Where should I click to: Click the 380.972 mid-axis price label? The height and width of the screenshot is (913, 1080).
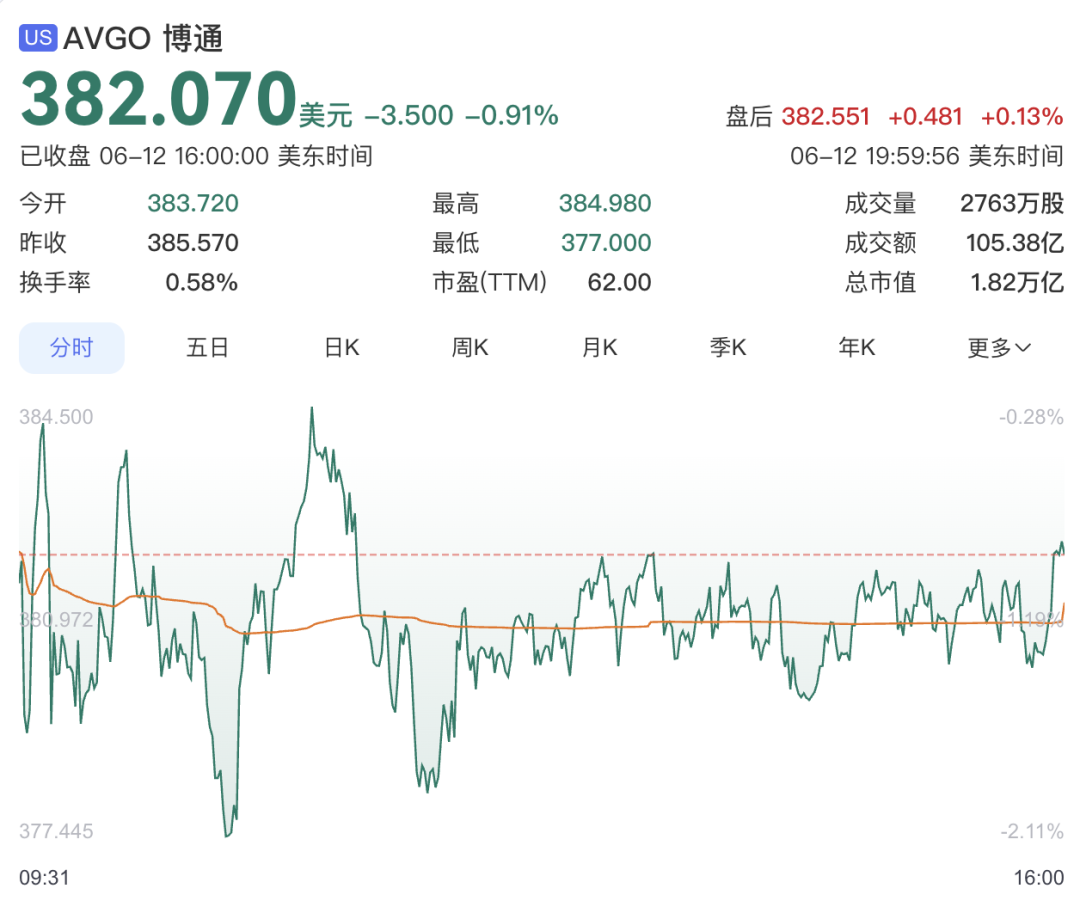(x=56, y=620)
